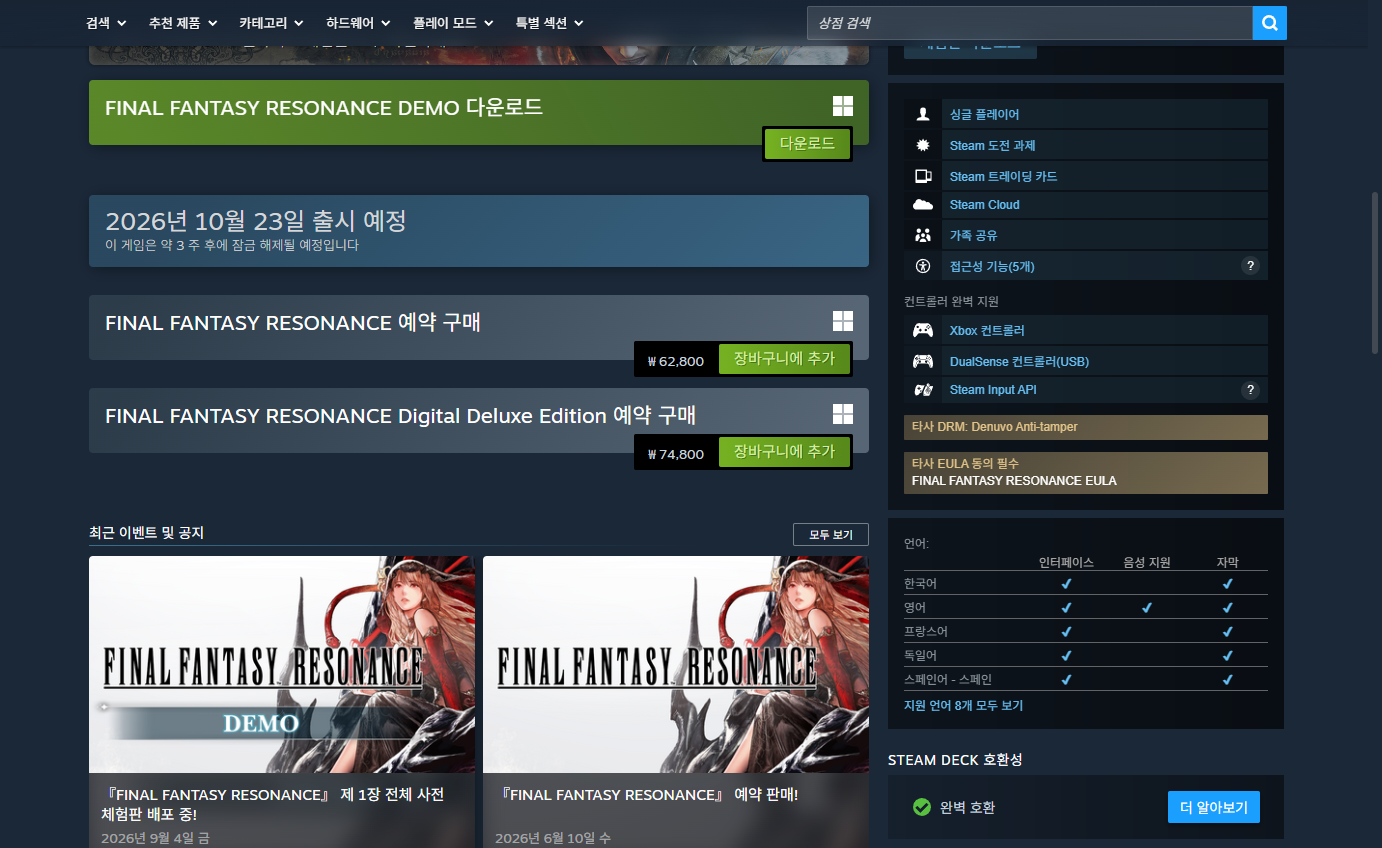Click the 최근 이벤트 및 공지 section heading

[x=146, y=533]
